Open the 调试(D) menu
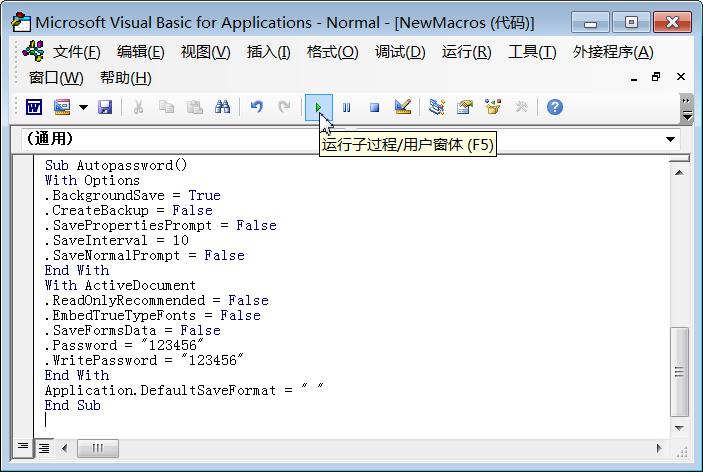The height and width of the screenshot is (472, 703). click(399, 52)
